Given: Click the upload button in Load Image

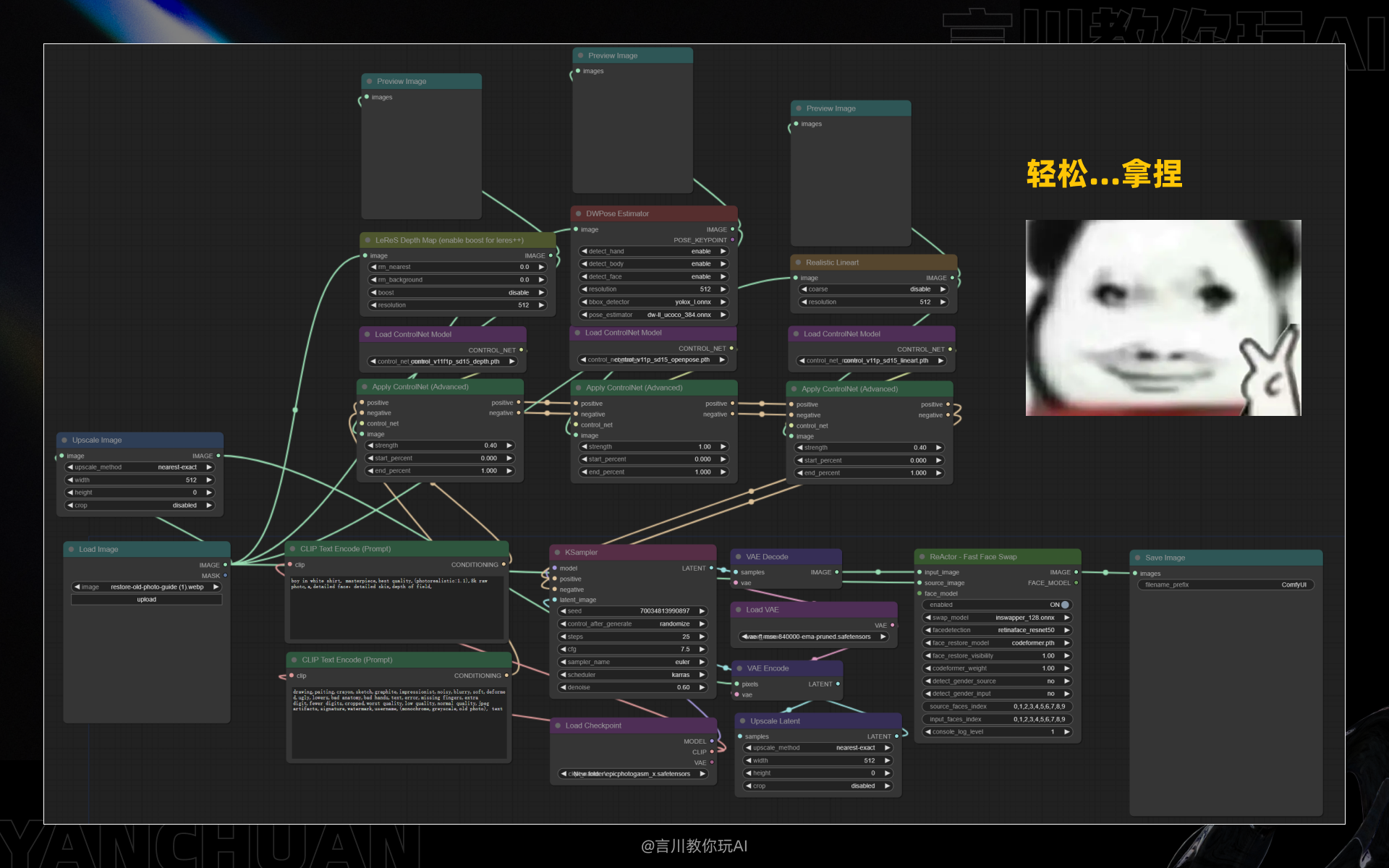Looking at the screenshot, I should click(x=147, y=600).
